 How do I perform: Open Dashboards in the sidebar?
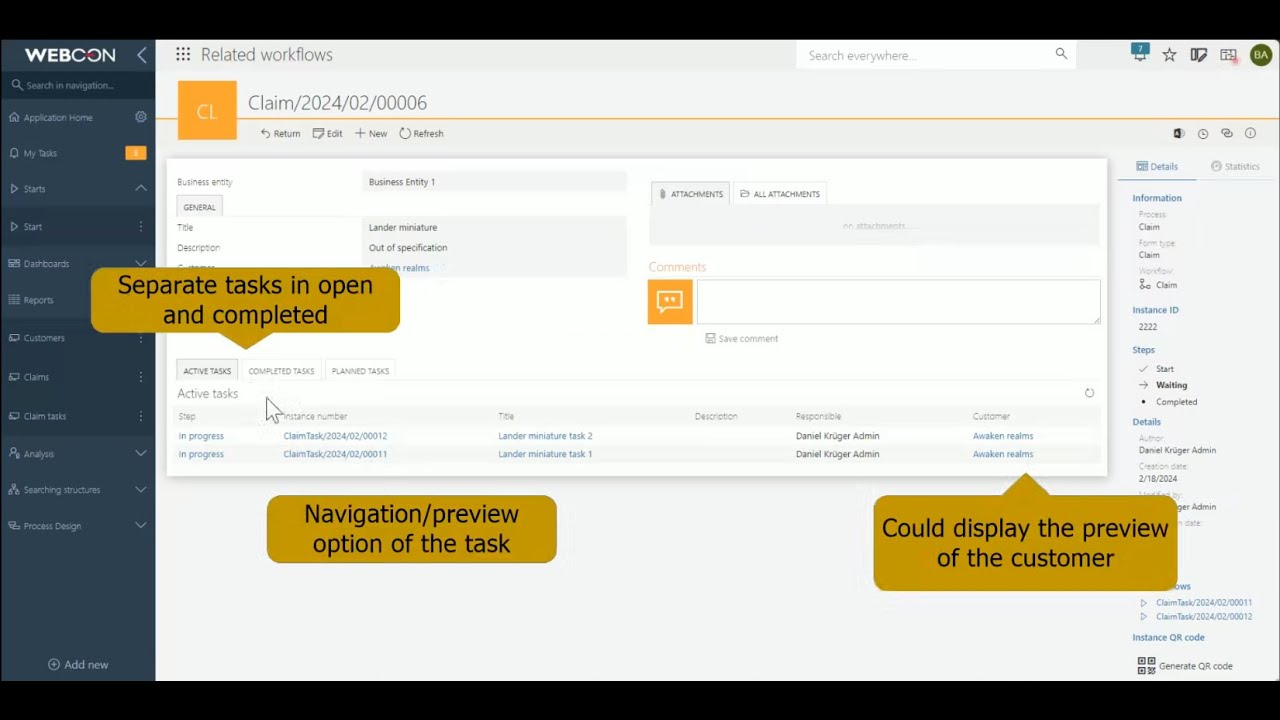pos(46,264)
